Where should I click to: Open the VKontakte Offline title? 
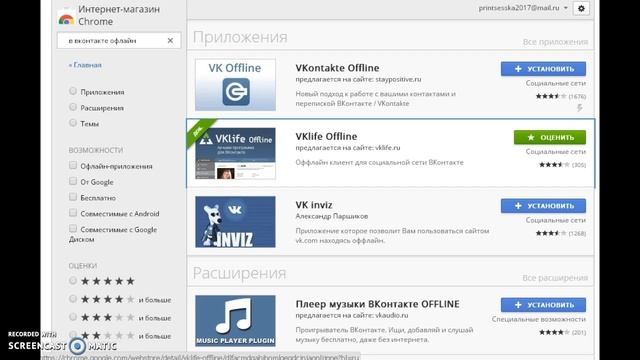pos(337,68)
